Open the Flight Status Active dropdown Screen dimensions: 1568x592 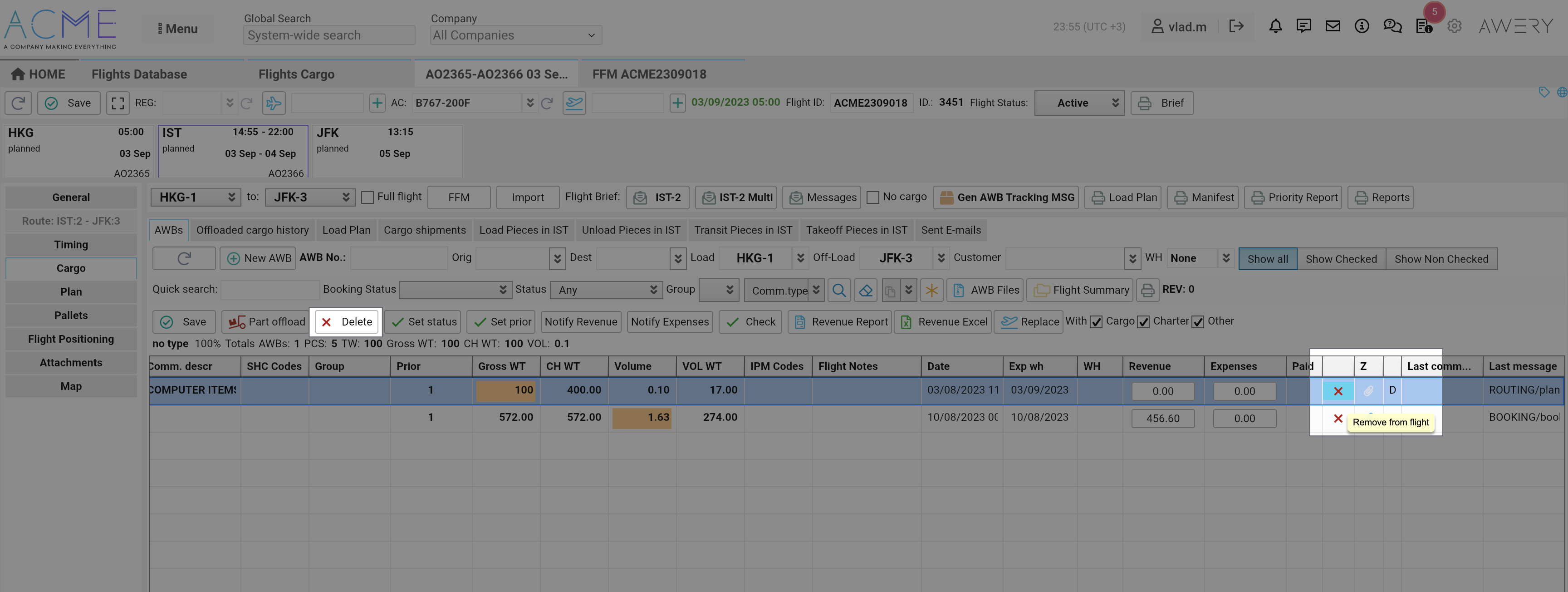[1078, 103]
